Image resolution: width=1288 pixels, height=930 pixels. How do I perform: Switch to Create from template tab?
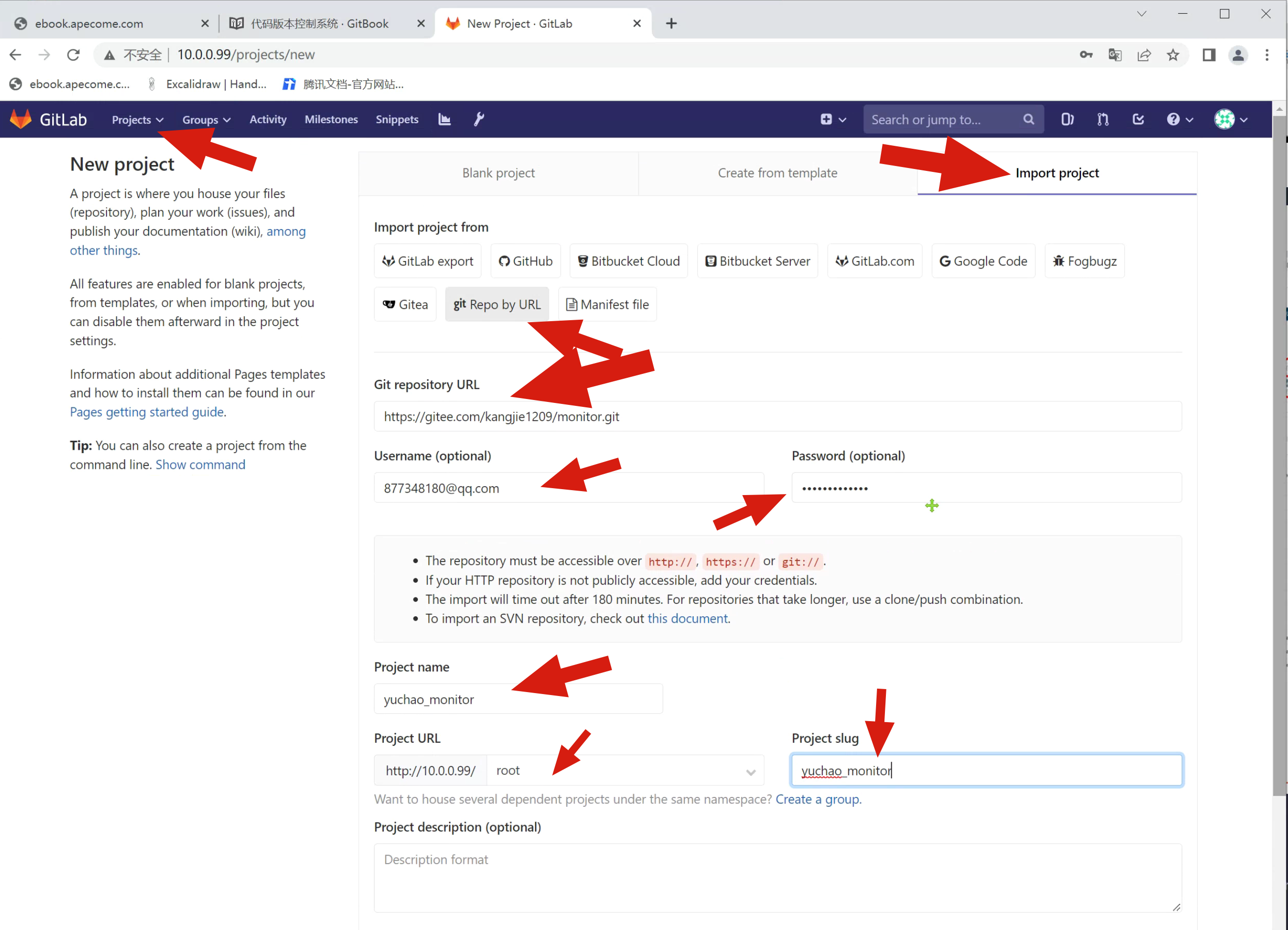click(x=777, y=173)
